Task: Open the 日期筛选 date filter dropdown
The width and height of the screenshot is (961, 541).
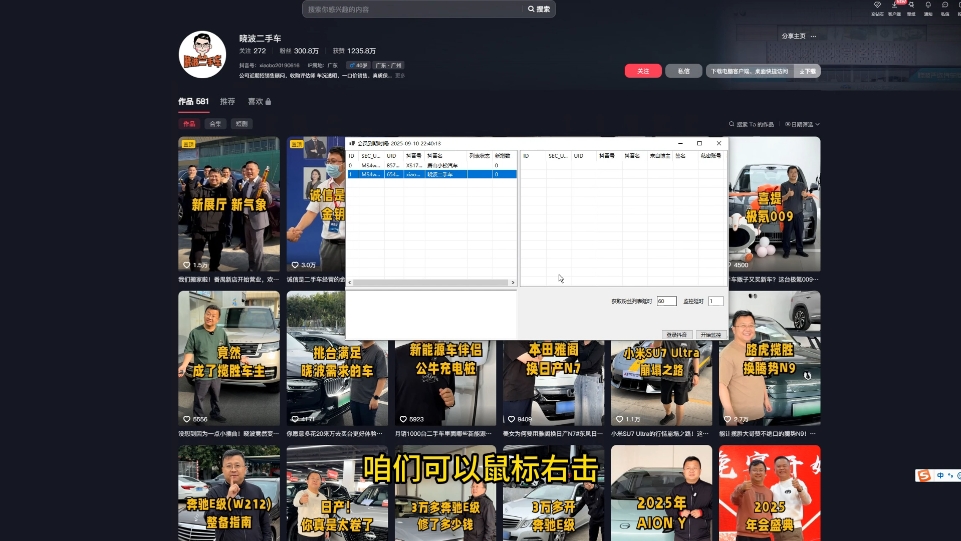Action: (x=802, y=124)
